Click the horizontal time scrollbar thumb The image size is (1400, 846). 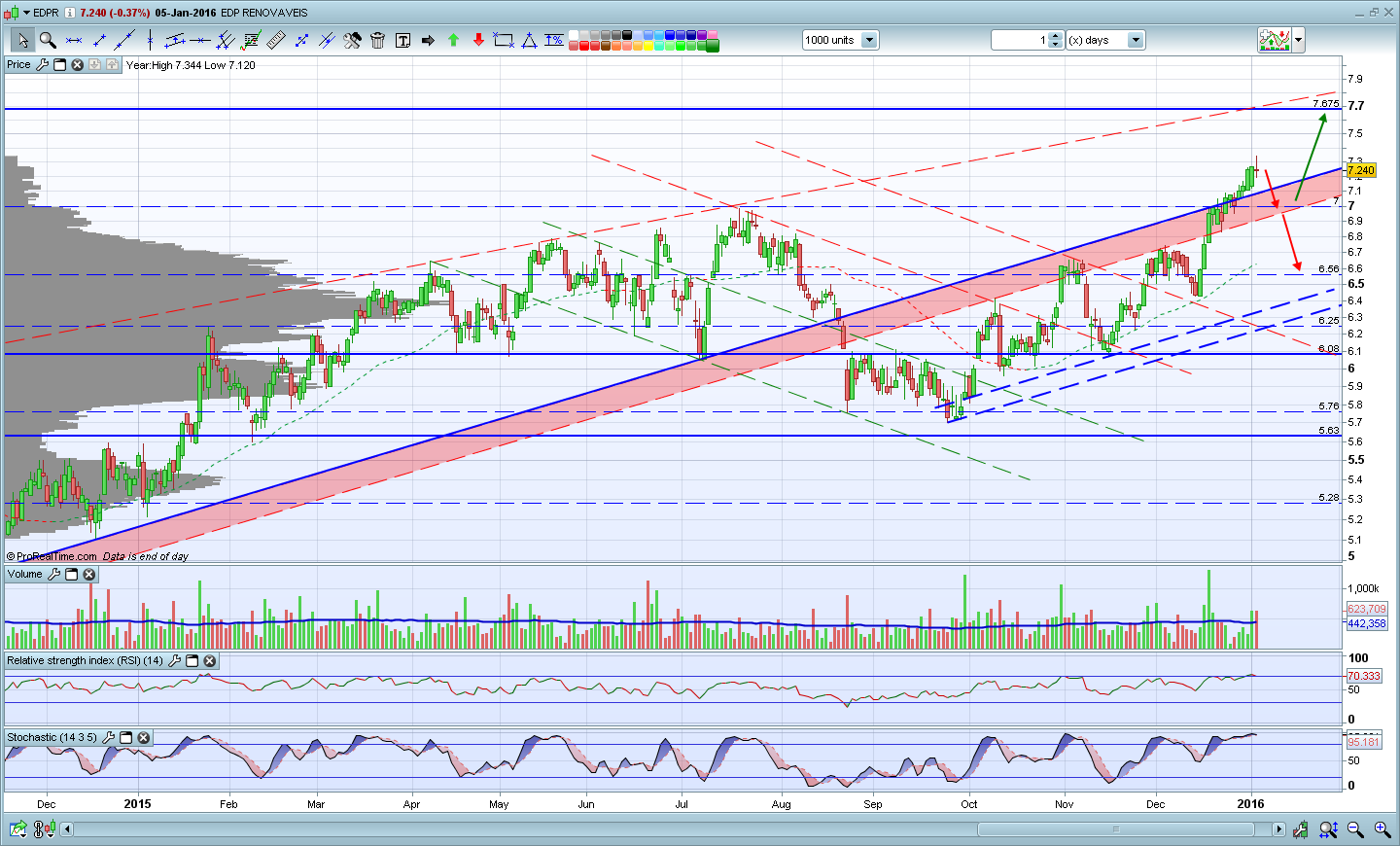(x=1115, y=829)
